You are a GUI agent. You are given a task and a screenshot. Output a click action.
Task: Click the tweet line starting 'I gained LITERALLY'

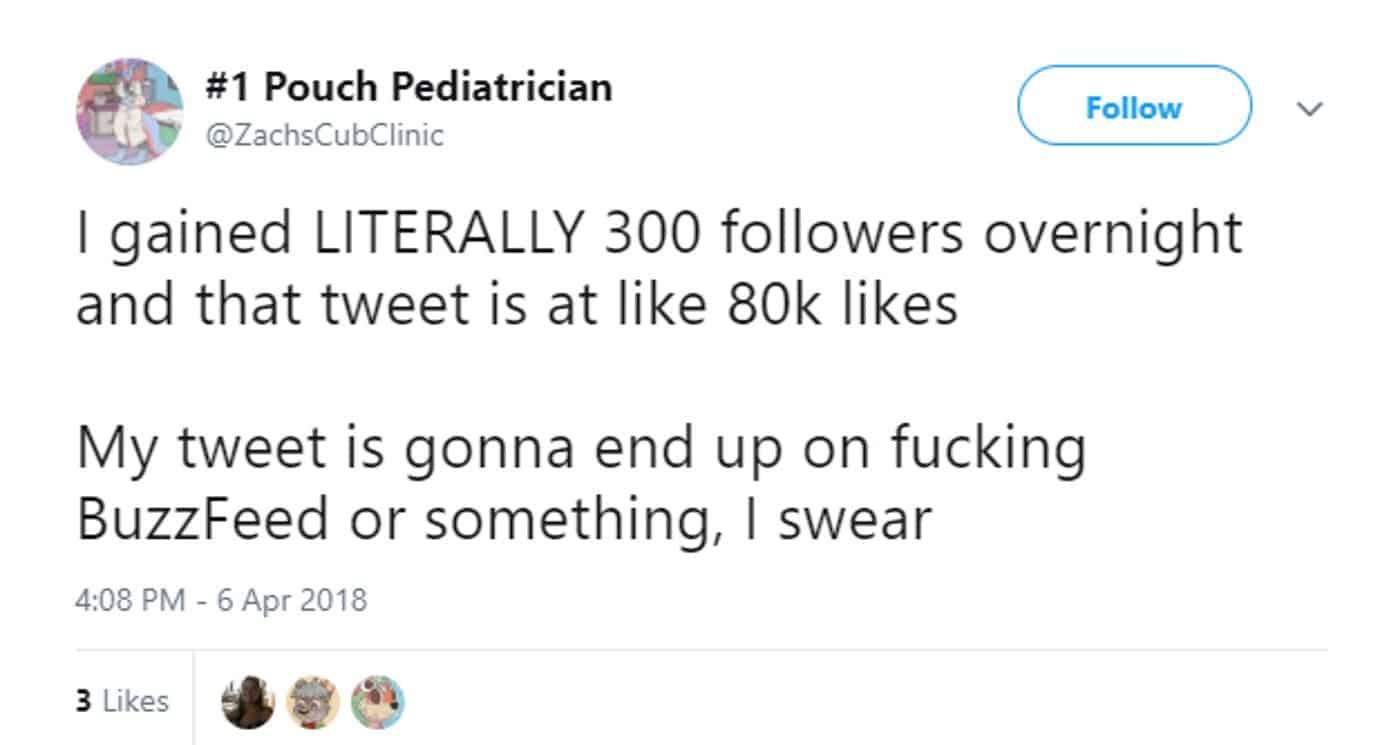[658, 234]
